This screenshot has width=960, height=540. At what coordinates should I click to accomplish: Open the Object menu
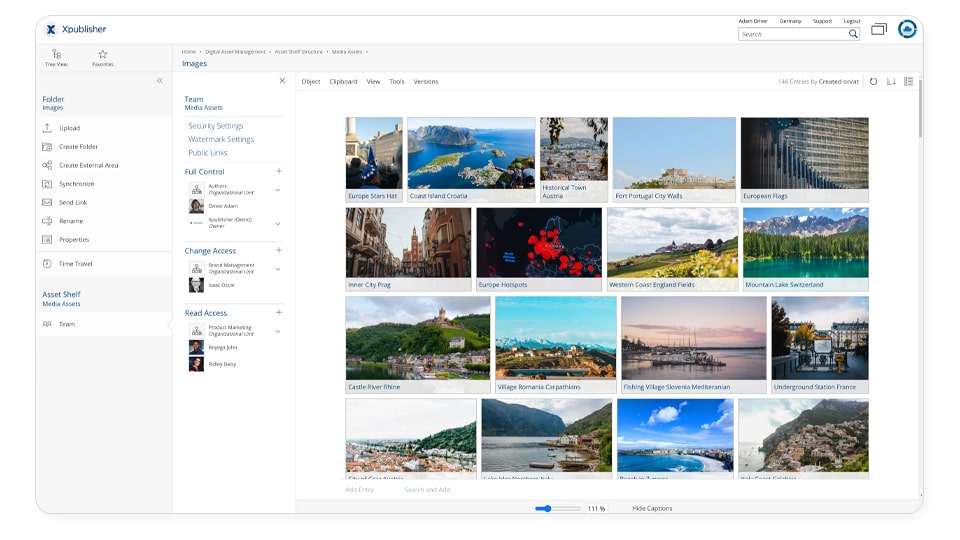click(310, 81)
